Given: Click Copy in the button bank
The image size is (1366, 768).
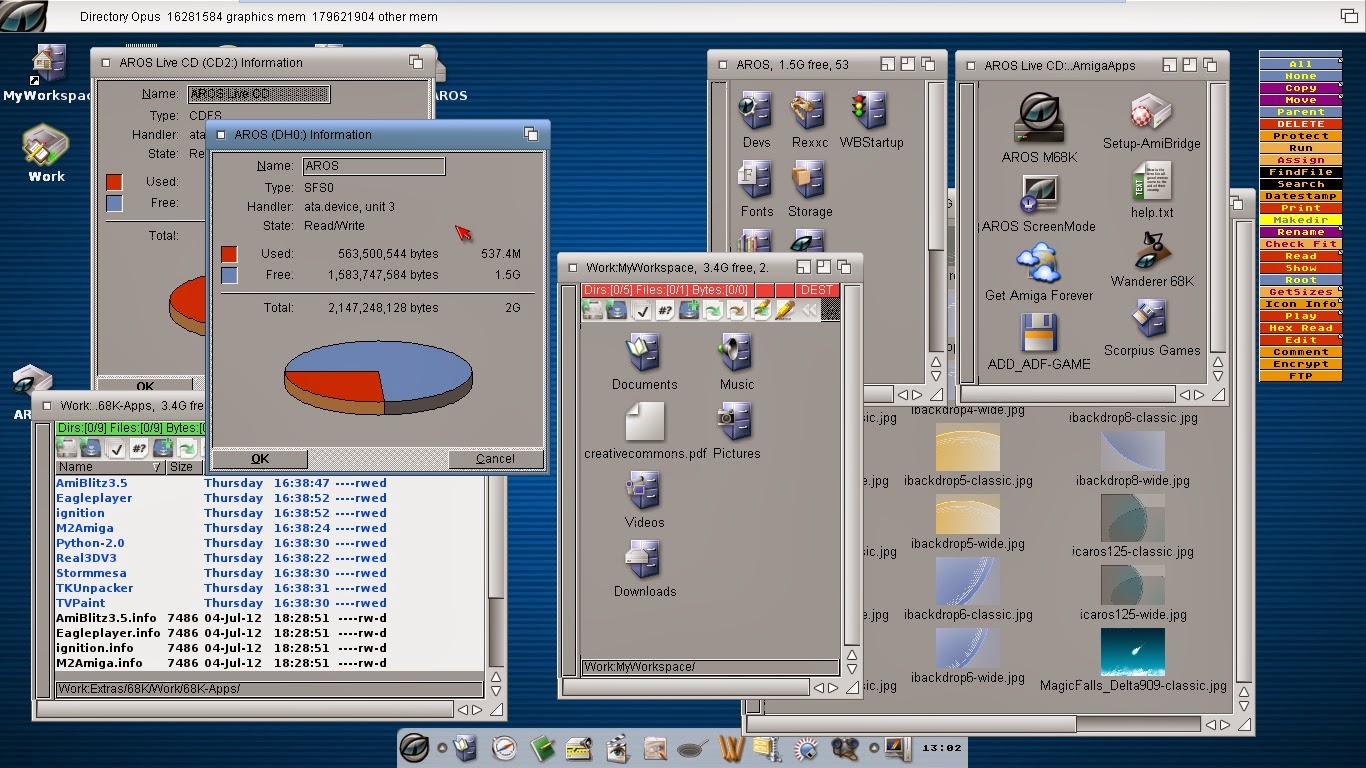Looking at the screenshot, I should click(x=1300, y=88).
